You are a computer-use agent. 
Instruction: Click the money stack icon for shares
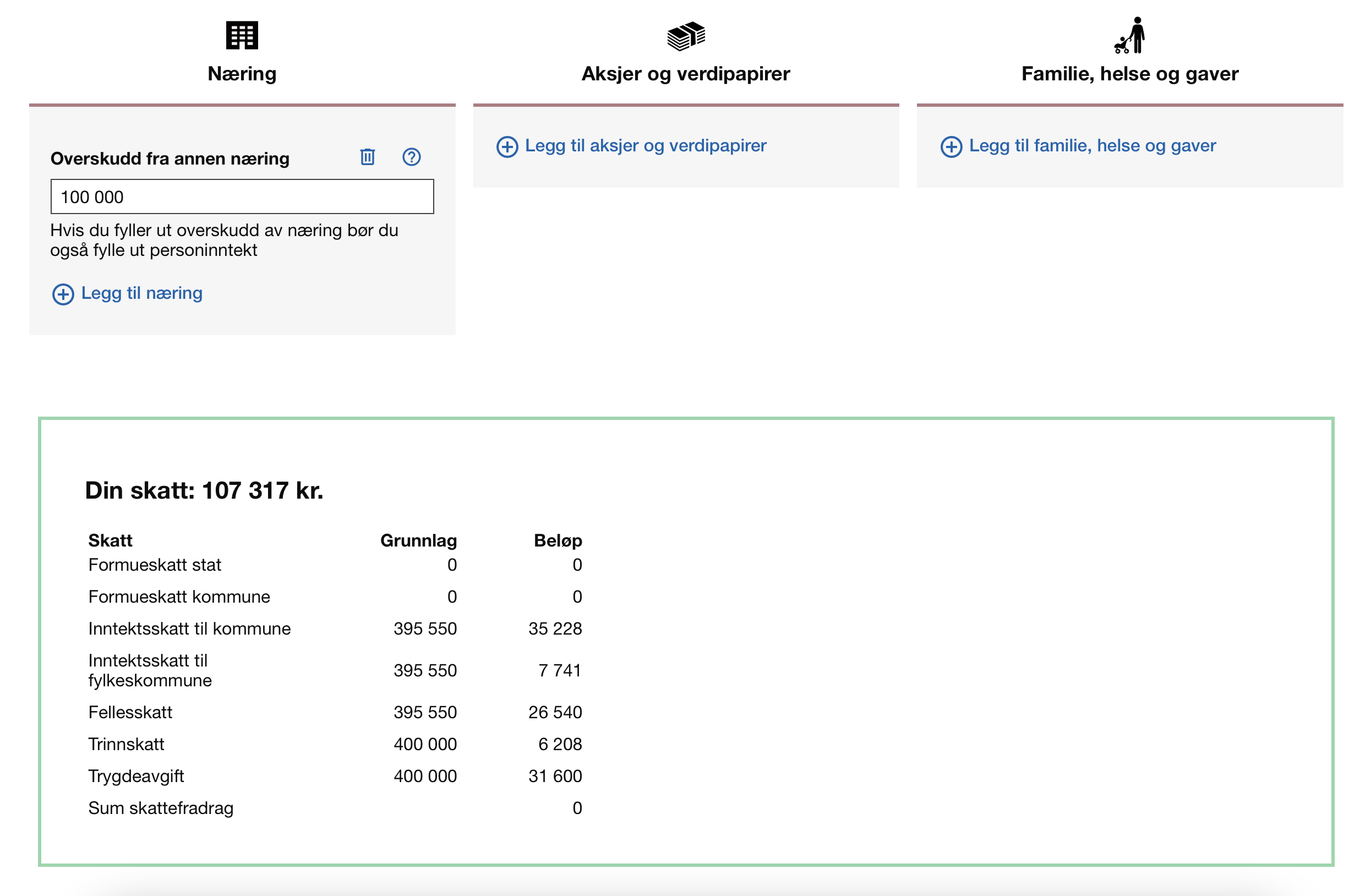pyautogui.click(x=686, y=36)
